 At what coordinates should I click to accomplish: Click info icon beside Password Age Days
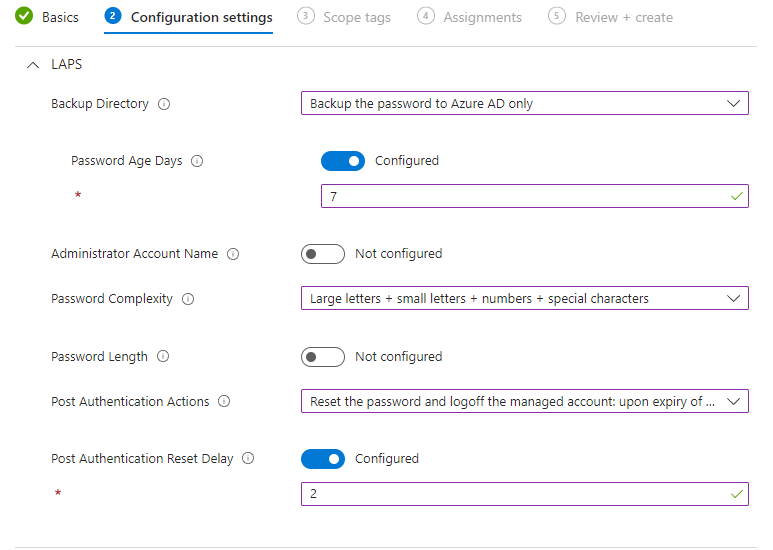(197, 161)
